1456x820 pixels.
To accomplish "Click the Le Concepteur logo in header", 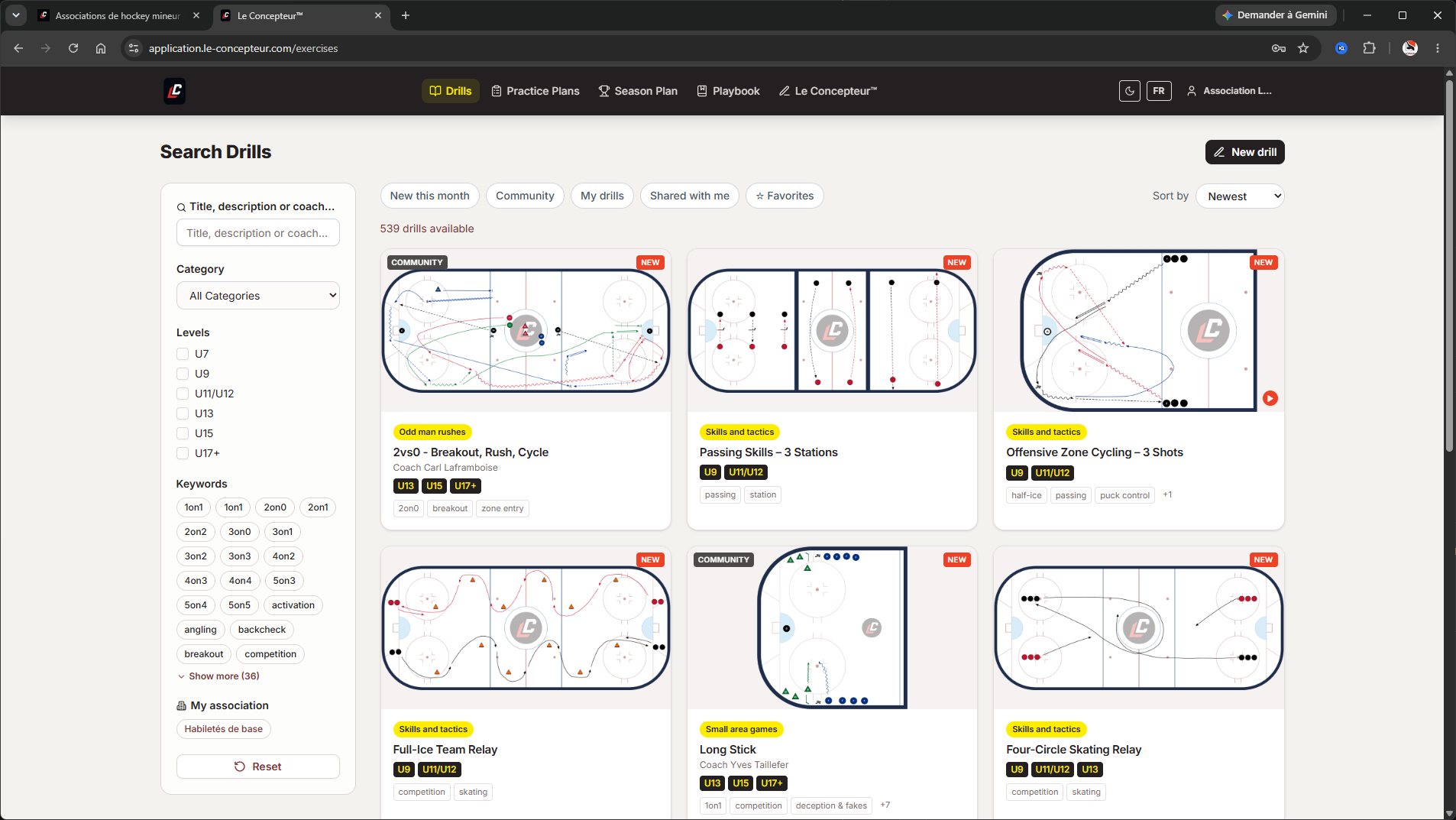I will click(x=175, y=91).
